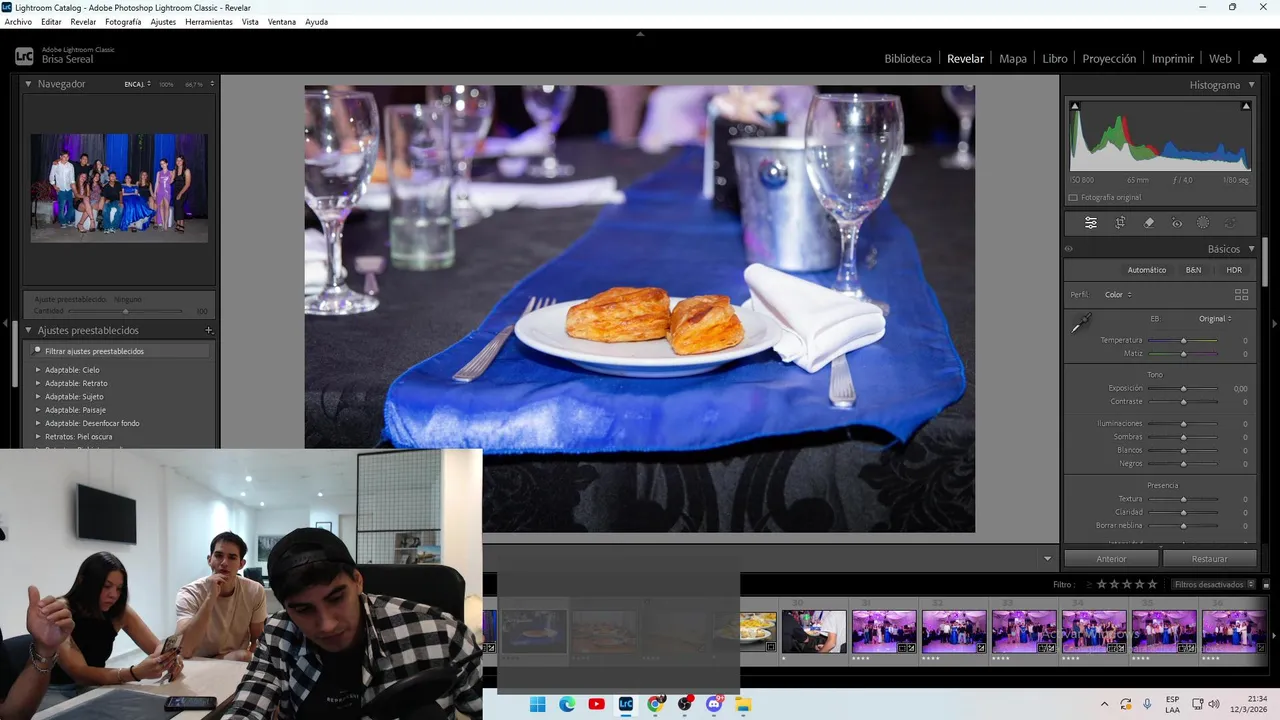Viewport: 1280px width, 720px height.
Task: Open Microsoft Edge from the taskbar
Action: 567,704
